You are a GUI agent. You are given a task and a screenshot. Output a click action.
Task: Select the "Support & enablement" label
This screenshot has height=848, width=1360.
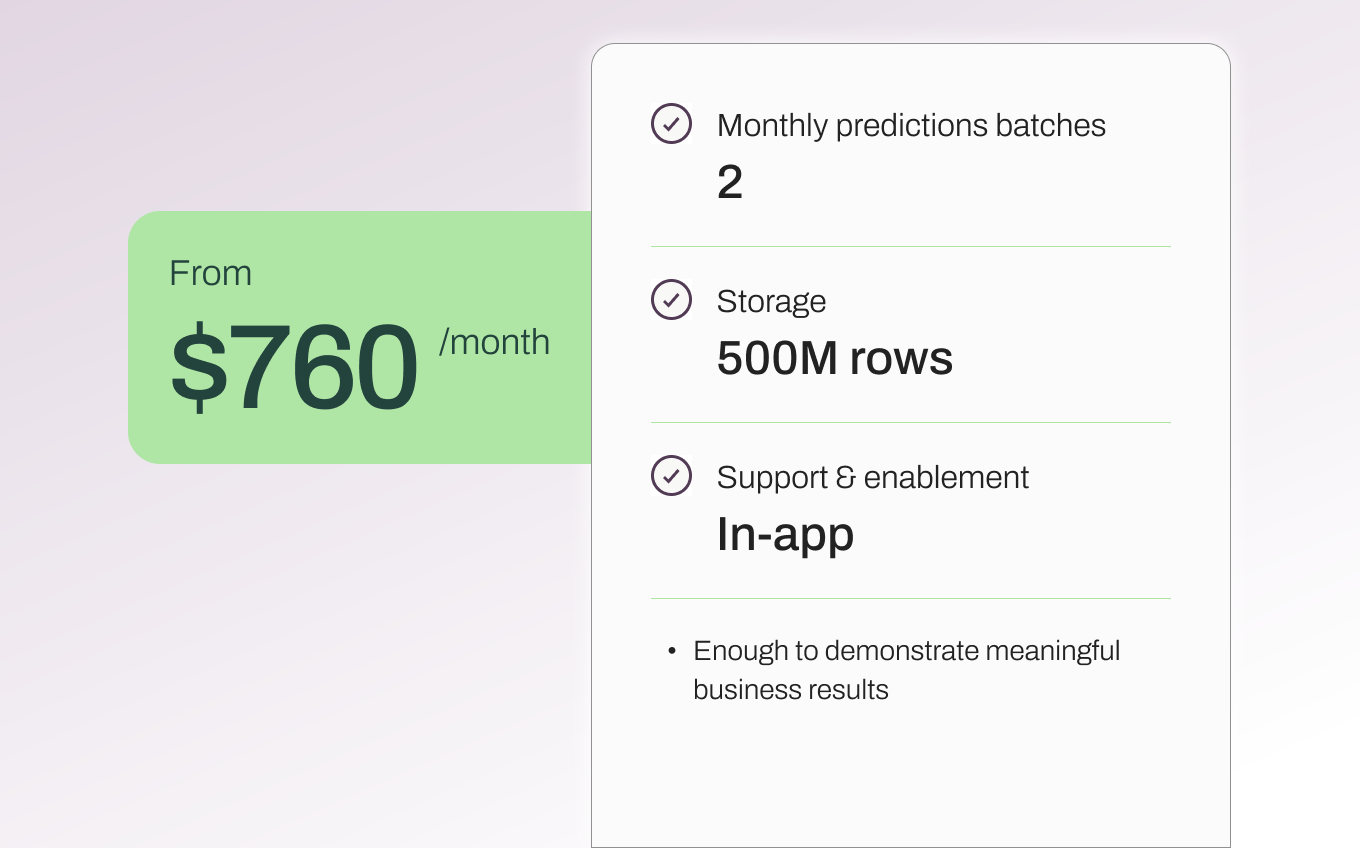coord(872,477)
